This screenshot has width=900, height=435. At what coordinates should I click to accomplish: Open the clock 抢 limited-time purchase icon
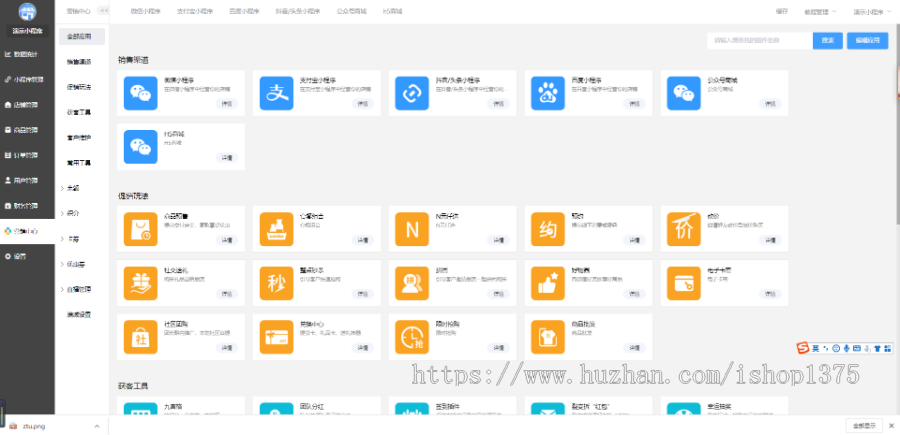(412, 337)
